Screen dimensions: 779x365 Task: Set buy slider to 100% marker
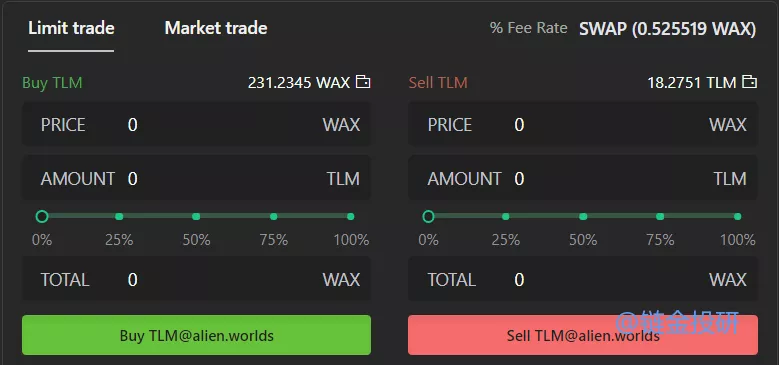point(351,217)
